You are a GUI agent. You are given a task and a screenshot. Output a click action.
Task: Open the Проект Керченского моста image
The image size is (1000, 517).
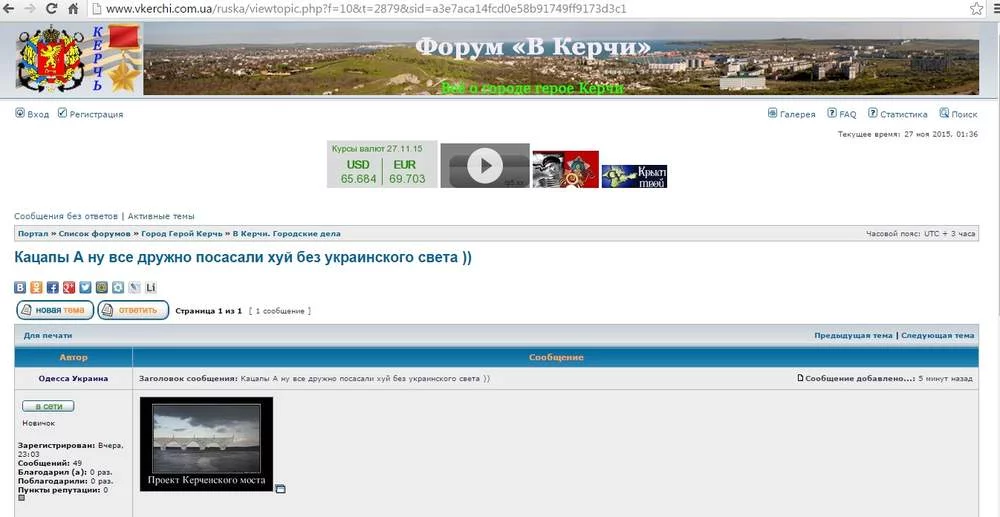click(206, 444)
